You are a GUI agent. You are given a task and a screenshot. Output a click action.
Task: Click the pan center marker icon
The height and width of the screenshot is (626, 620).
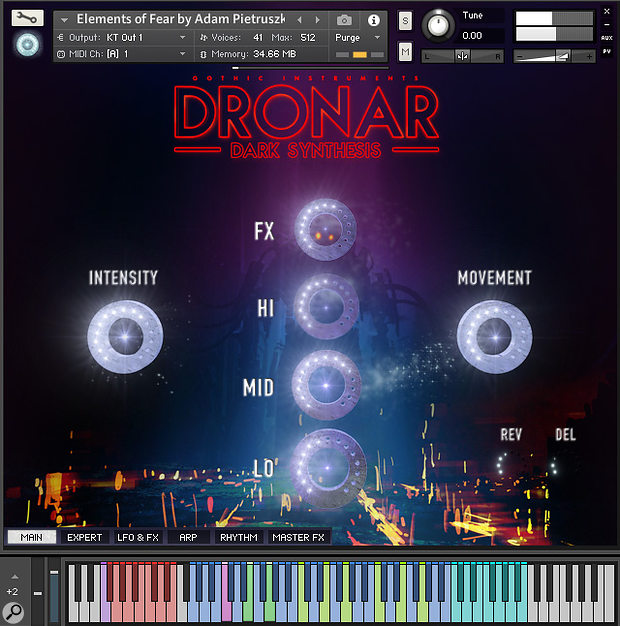462,56
